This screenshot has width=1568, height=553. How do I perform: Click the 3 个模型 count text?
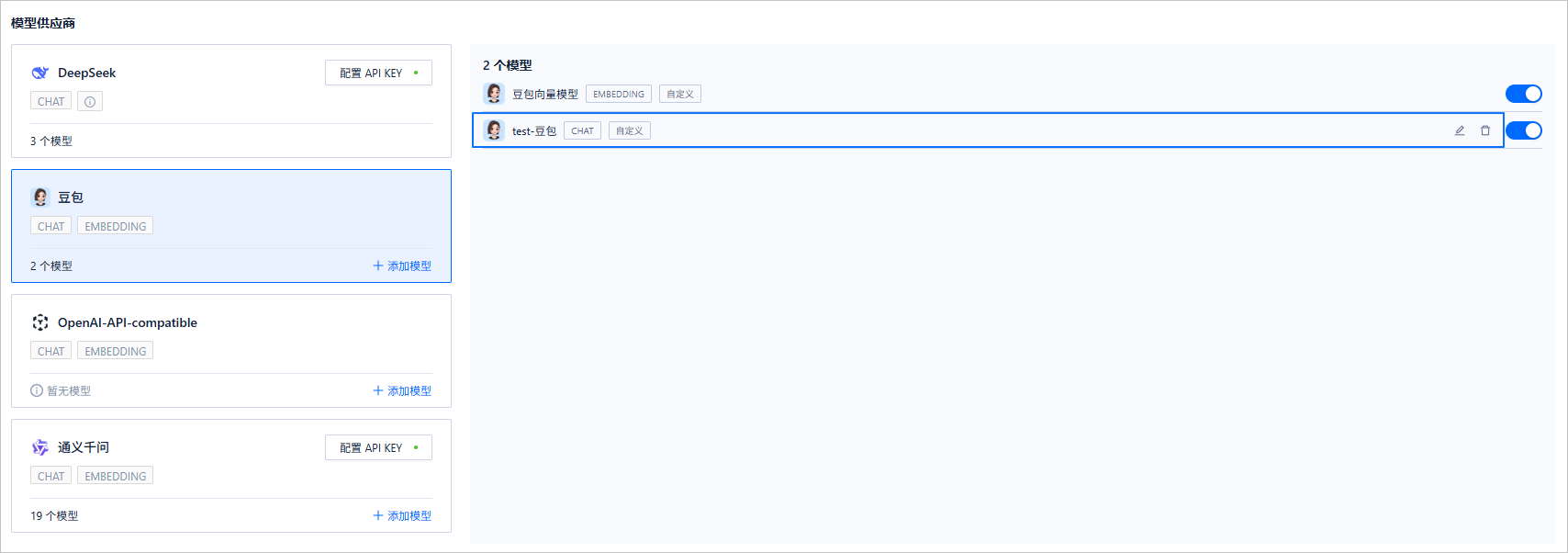click(x=51, y=141)
